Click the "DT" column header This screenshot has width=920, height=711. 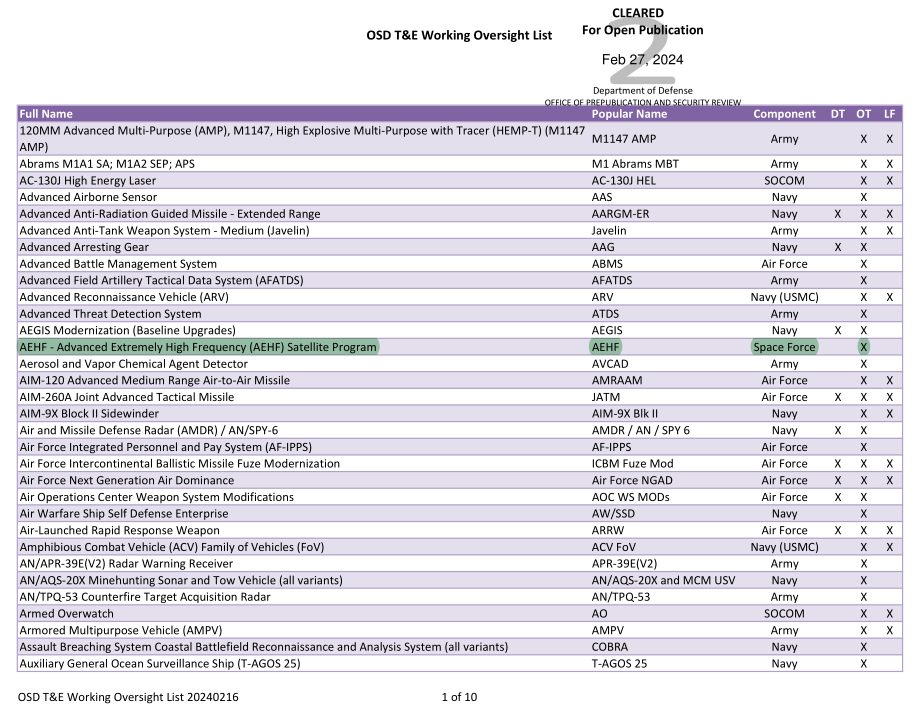coord(837,114)
